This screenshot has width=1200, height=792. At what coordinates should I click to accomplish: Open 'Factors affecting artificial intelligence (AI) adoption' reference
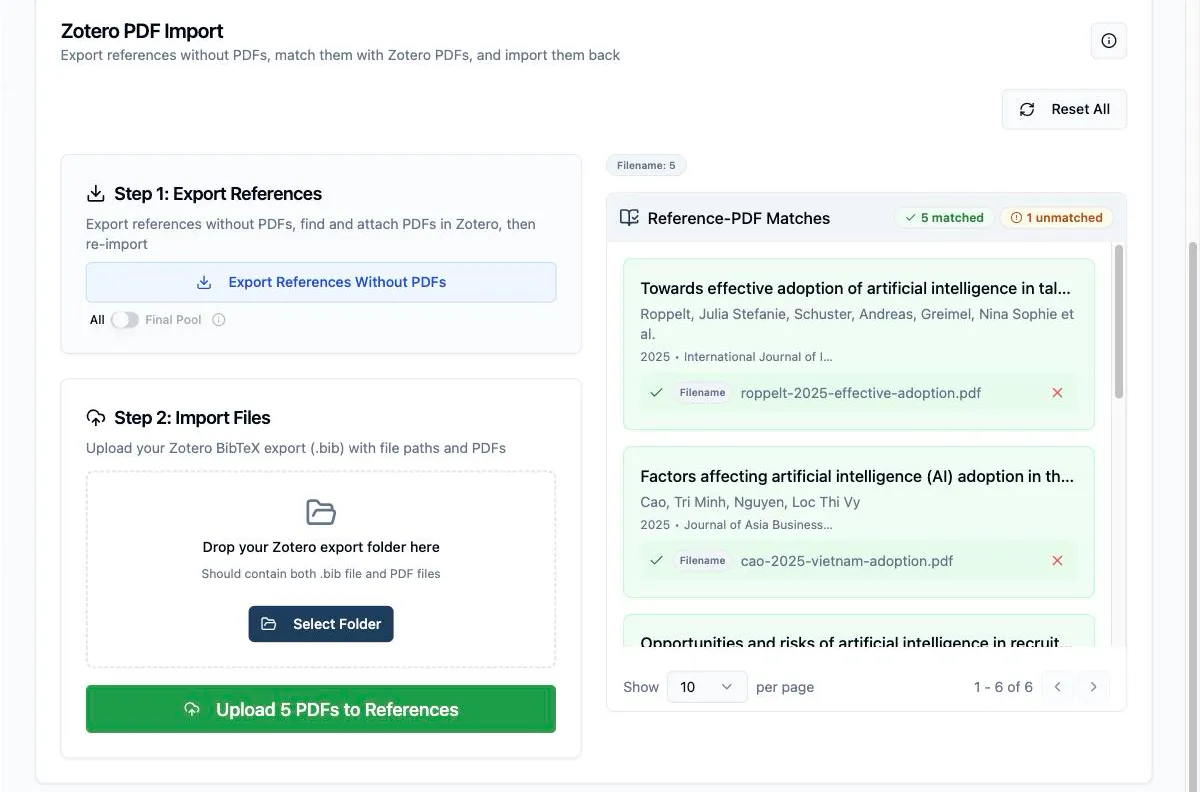click(857, 477)
